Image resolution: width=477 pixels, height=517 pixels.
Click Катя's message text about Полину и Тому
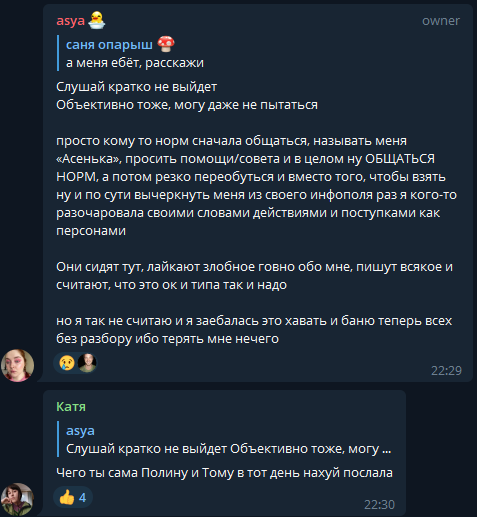pyautogui.click(x=224, y=473)
